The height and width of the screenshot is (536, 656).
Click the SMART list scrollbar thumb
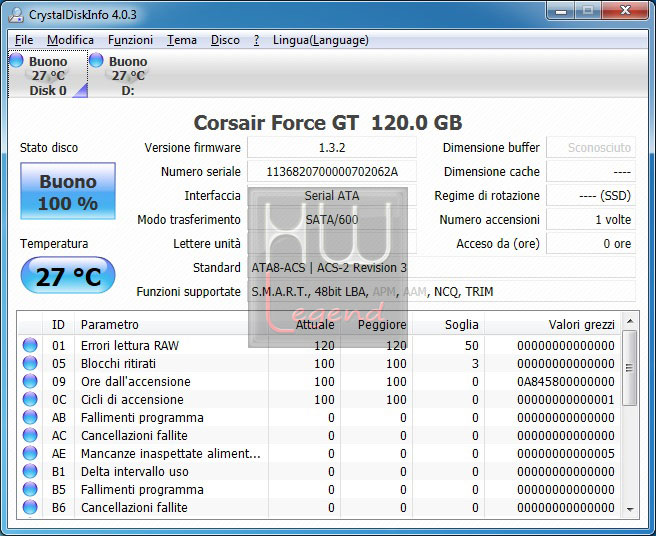(629, 368)
